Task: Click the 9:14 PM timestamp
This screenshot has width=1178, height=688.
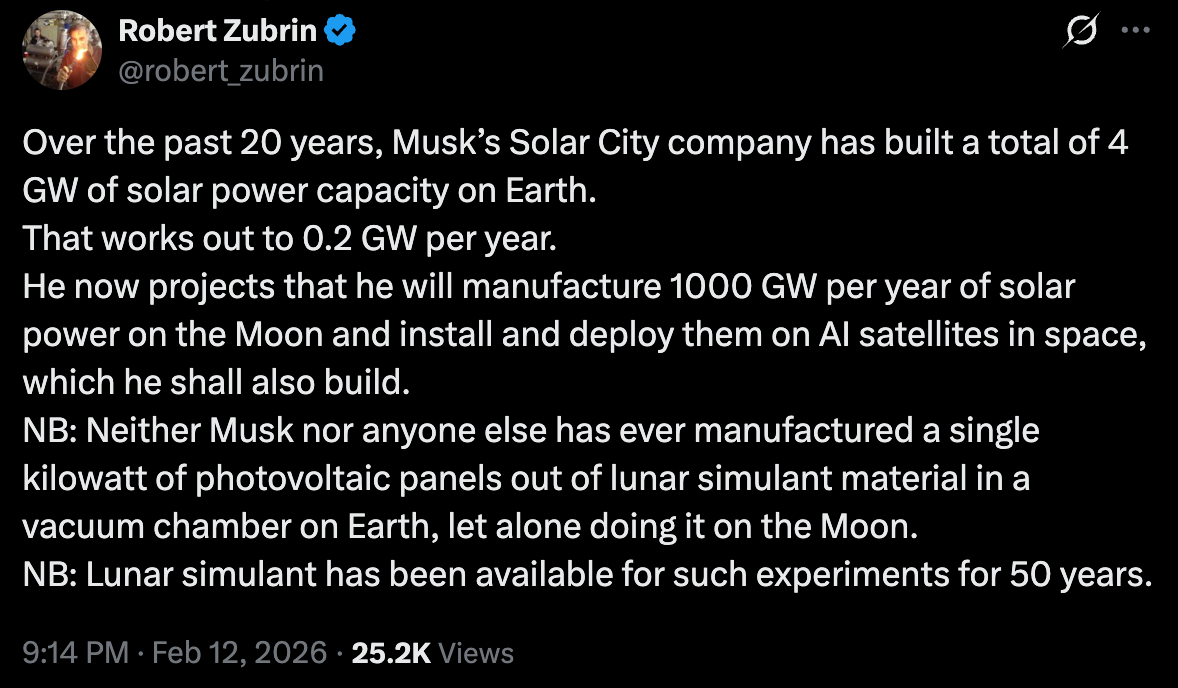Action: coord(75,653)
